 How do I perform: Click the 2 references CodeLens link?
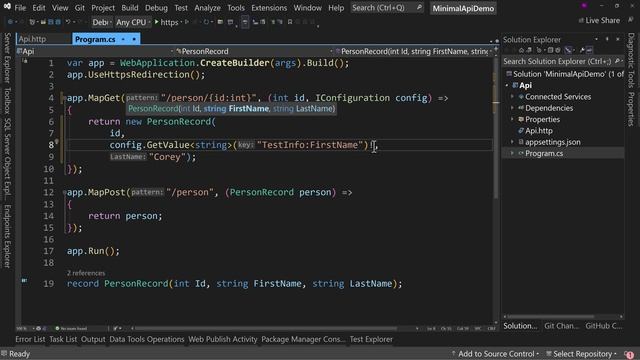pyautogui.click(x=86, y=273)
